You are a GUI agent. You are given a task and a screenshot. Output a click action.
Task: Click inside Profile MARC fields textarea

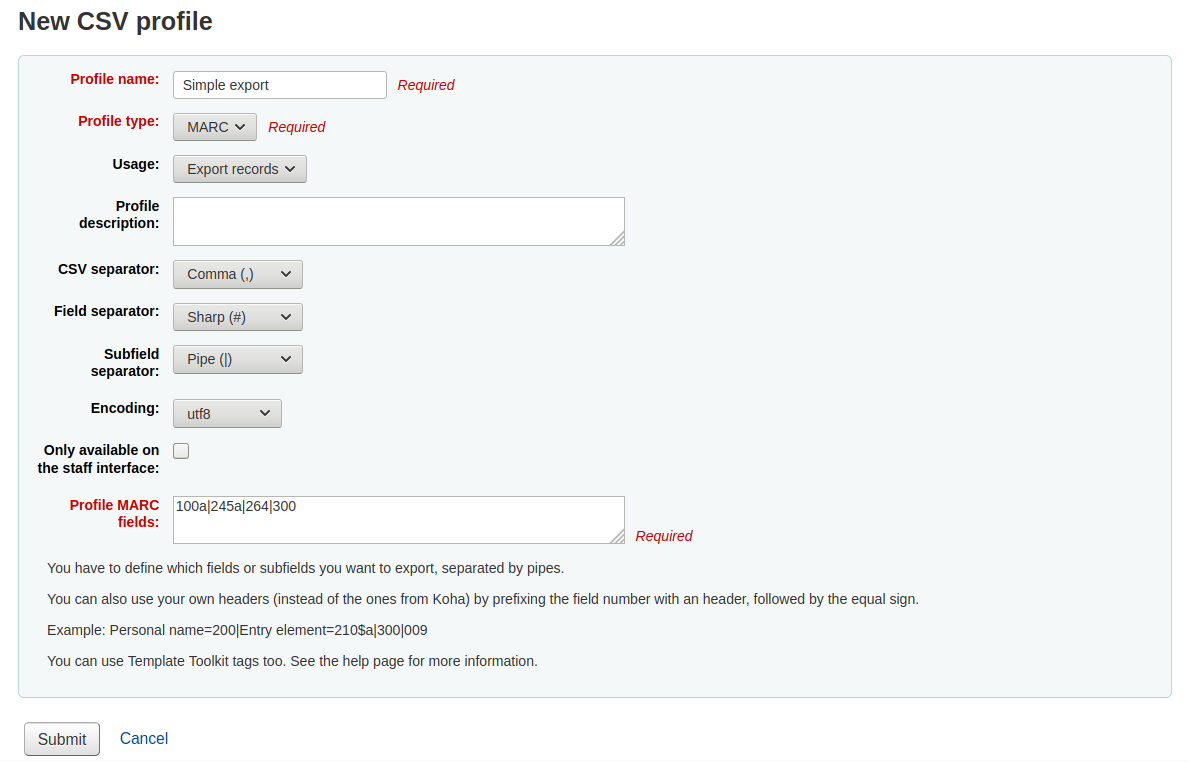398,520
